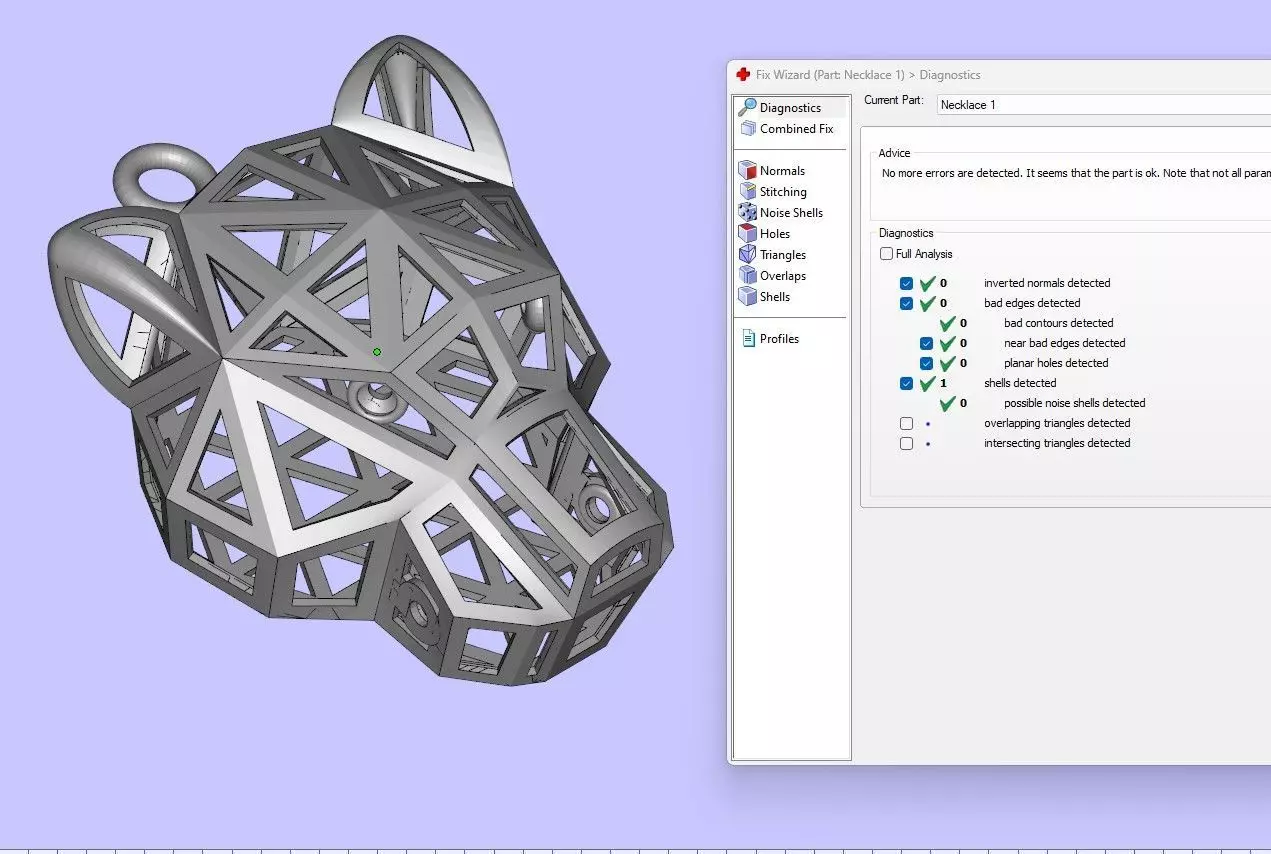This screenshot has width=1271, height=854.
Task: Click the Profiles document icon
Action: coord(748,338)
